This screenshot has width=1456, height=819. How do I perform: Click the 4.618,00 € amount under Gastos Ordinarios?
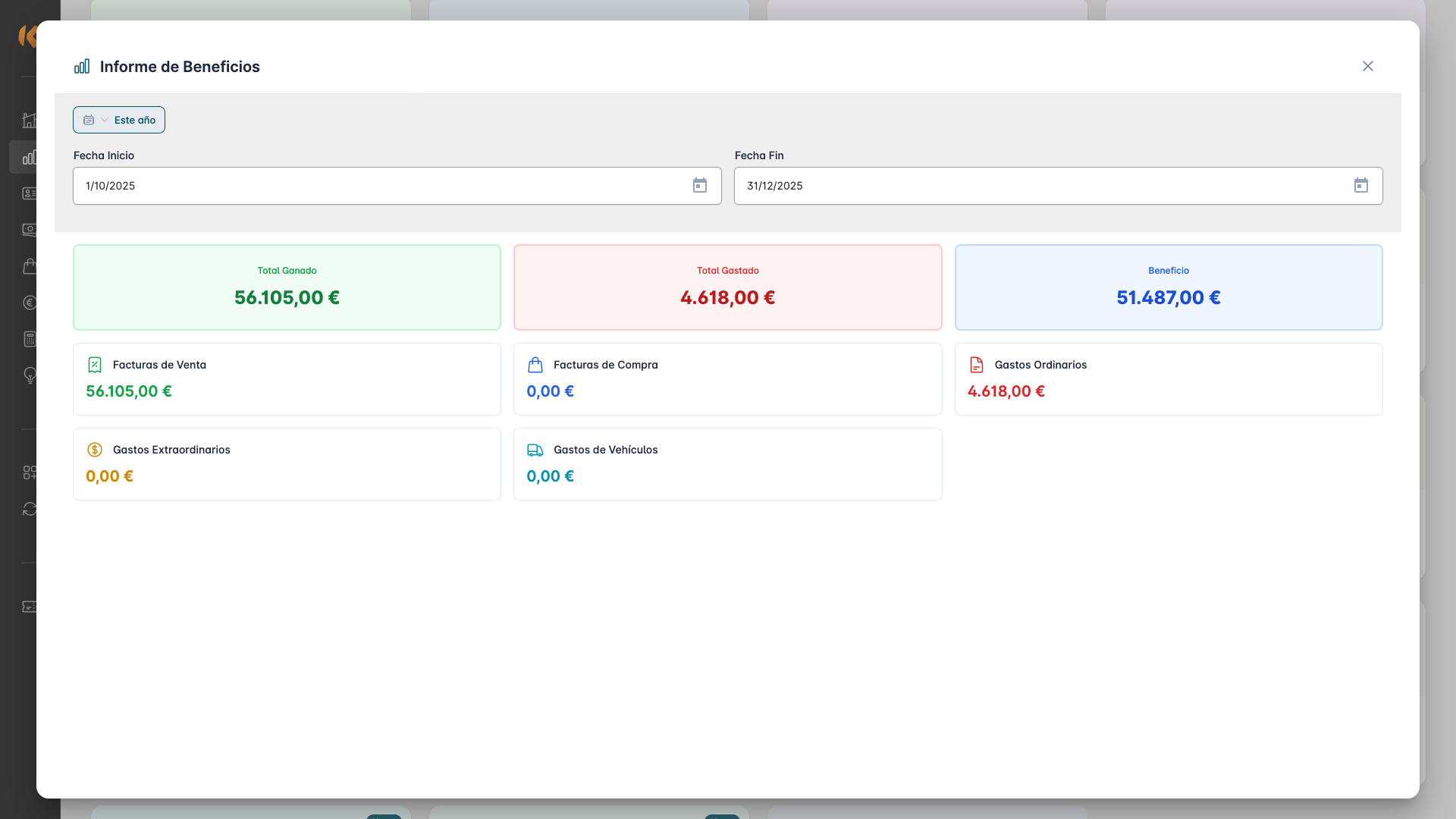point(1006,391)
